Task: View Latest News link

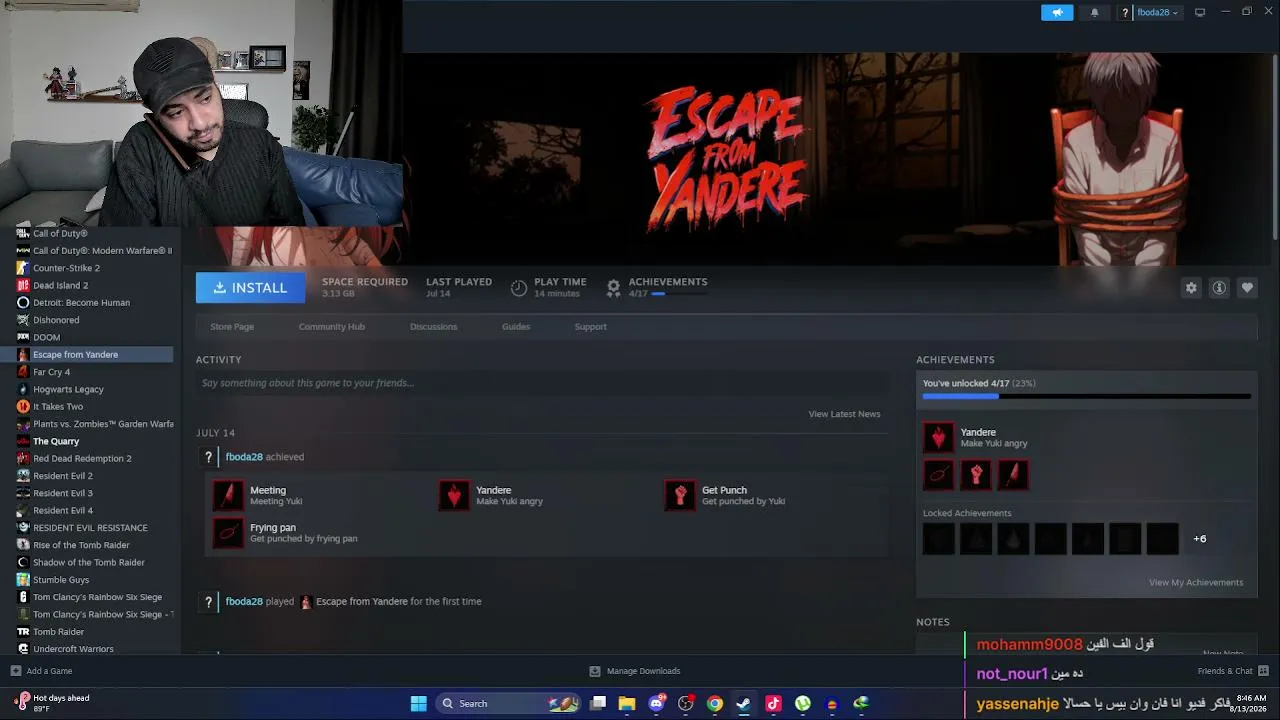Action: [844, 414]
